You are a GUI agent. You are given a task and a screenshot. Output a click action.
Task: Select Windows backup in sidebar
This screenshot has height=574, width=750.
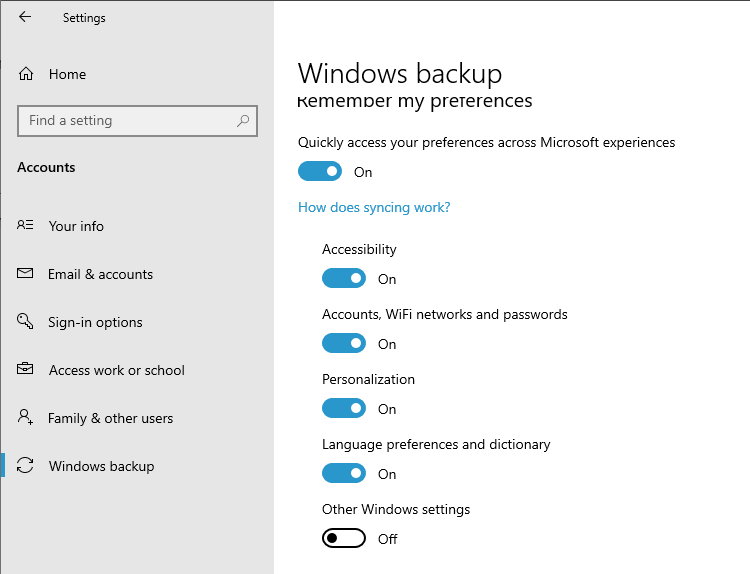coord(137,466)
